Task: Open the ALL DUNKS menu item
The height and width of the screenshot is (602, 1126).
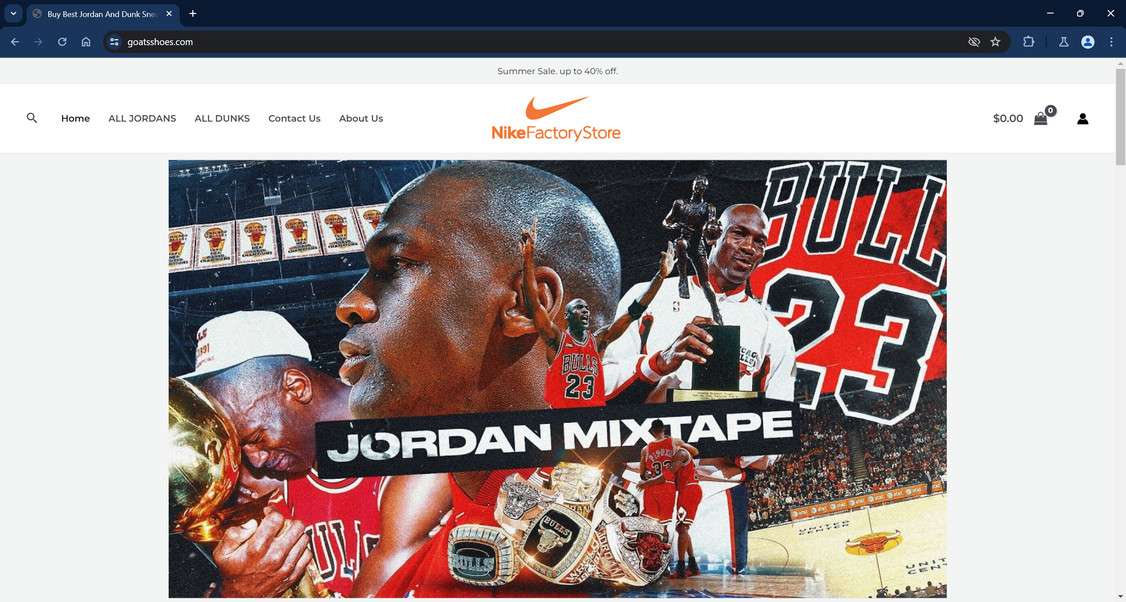Action: [x=222, y=119]
